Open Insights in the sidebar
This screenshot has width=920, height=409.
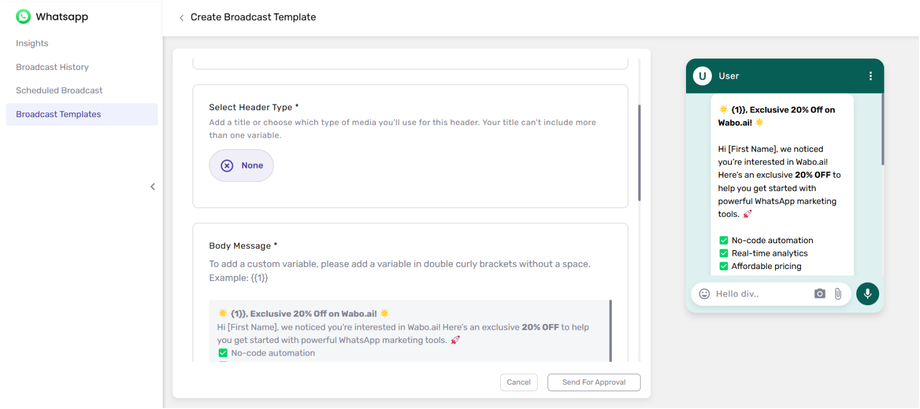click(32, 43)
